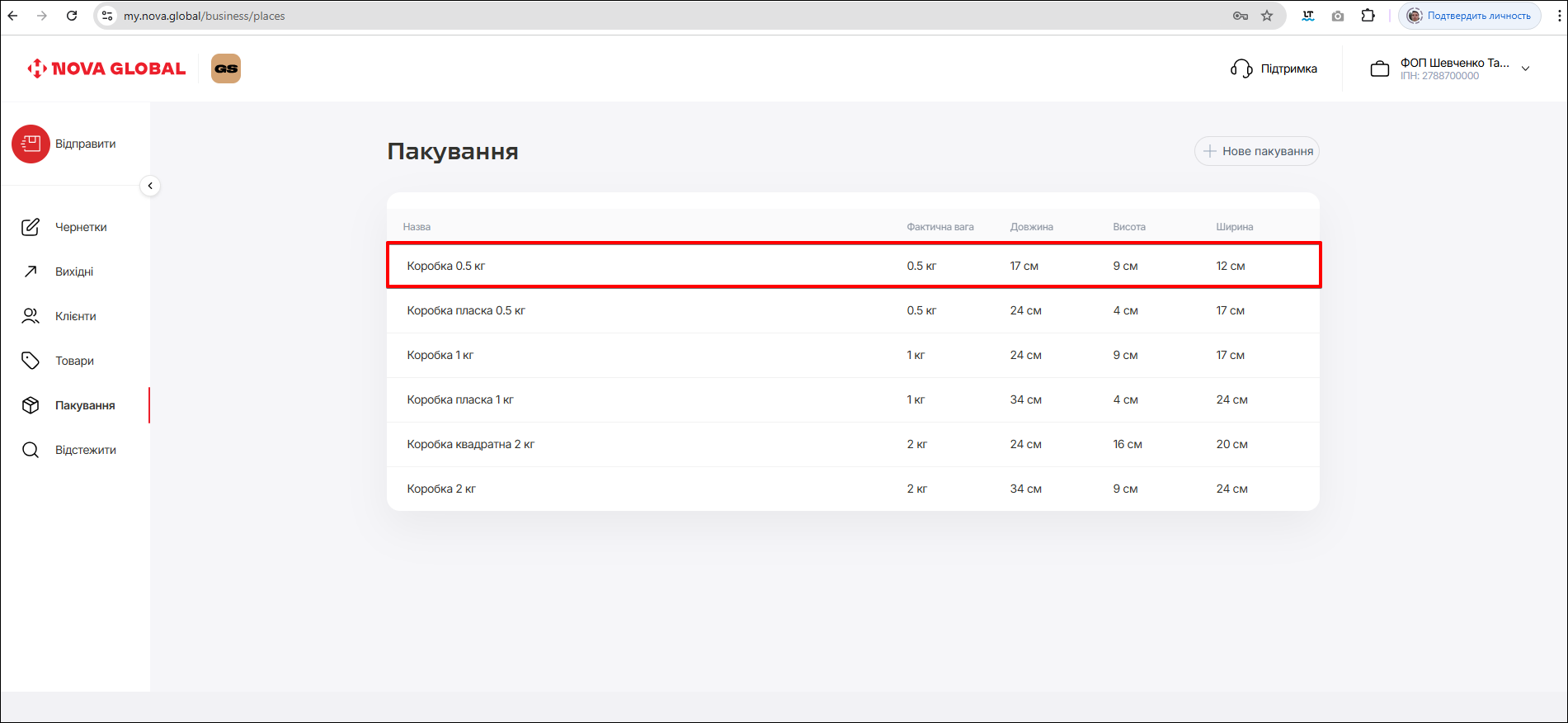Select Товари in the sidebar

pos(74,361)
